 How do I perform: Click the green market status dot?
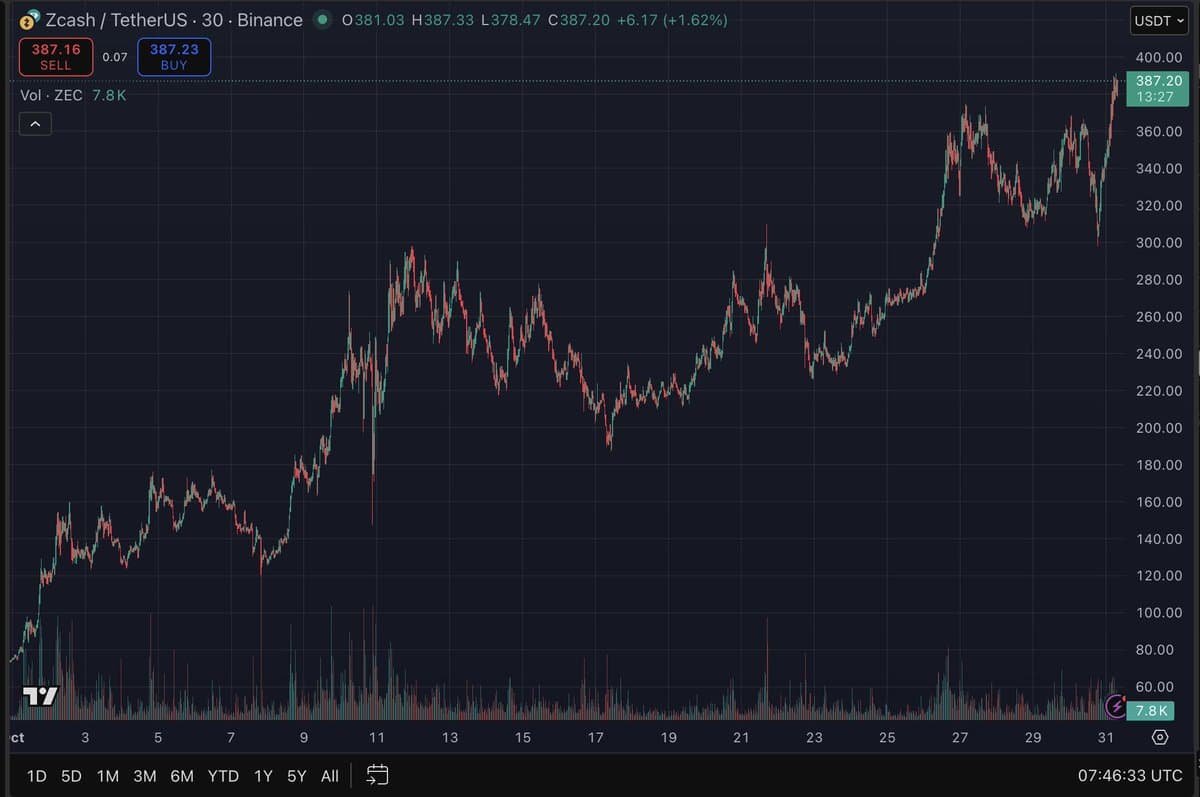click(320, 19)
